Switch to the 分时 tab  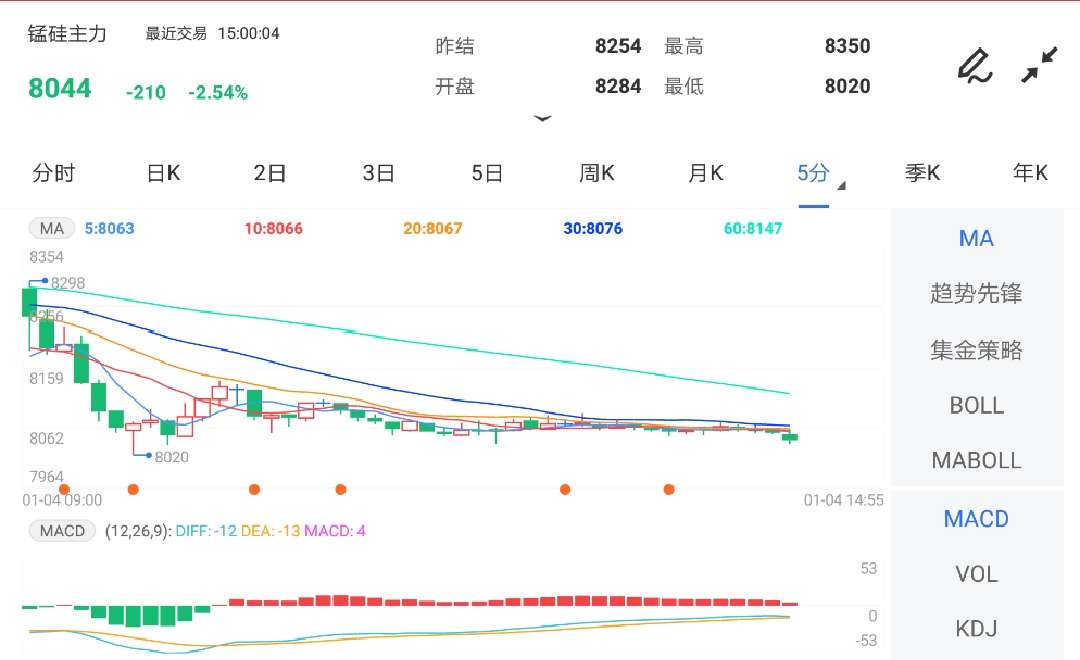[x=54, y=173]
